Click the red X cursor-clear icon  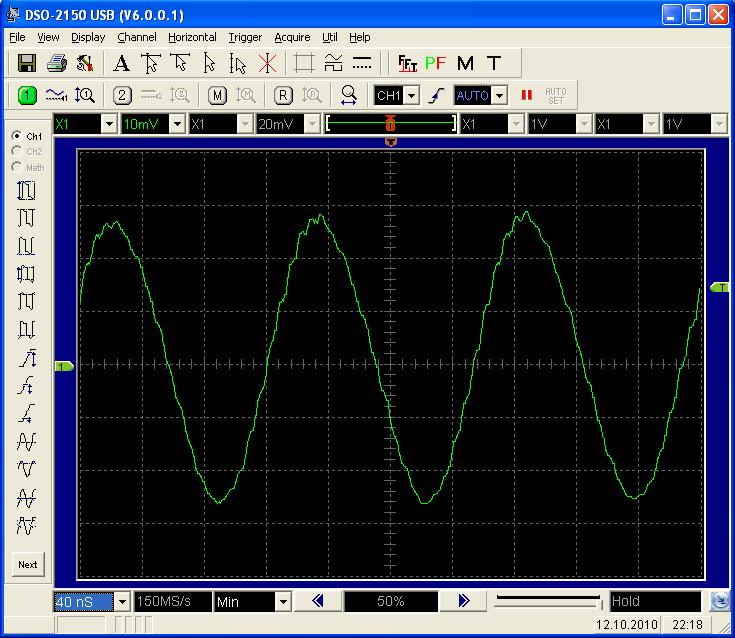267,63
